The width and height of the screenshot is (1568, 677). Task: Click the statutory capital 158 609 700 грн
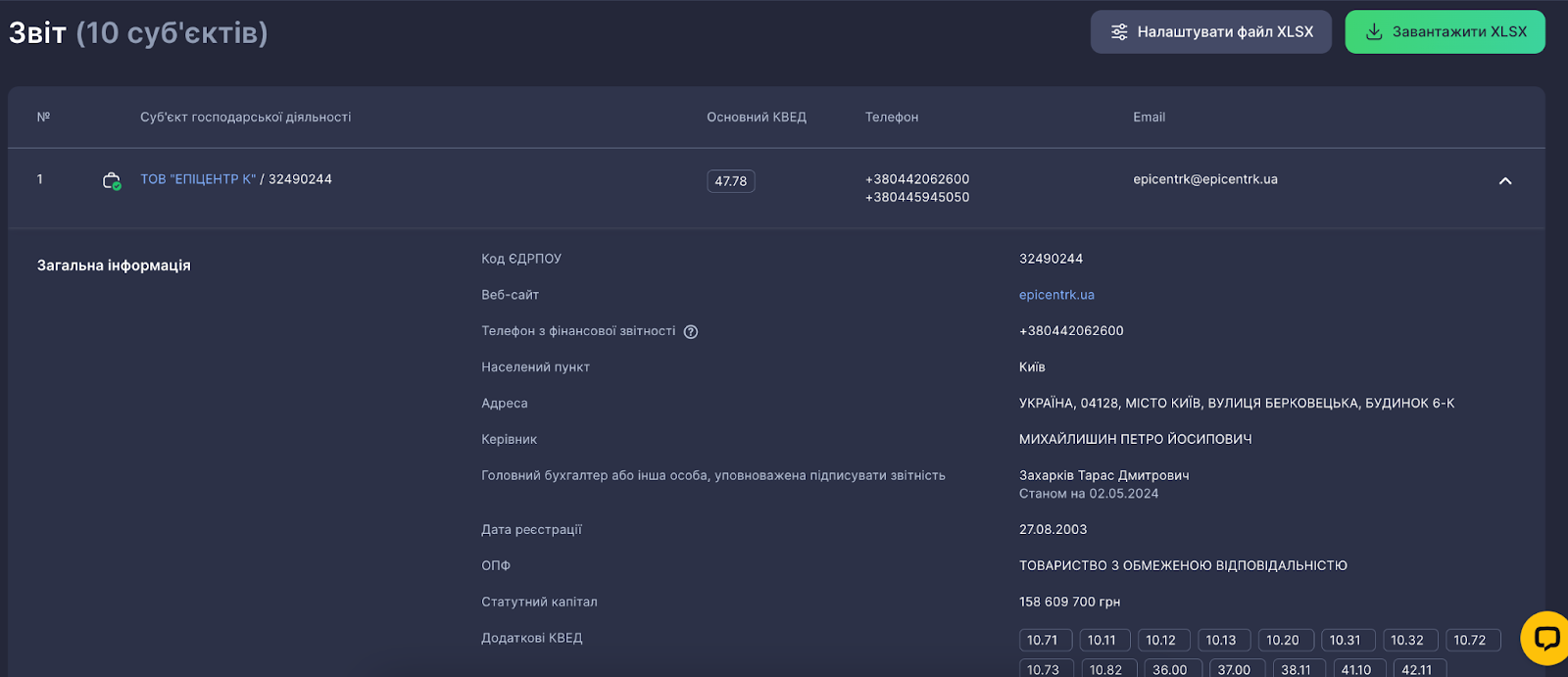pyautogui.click(x=1070, y=603)
